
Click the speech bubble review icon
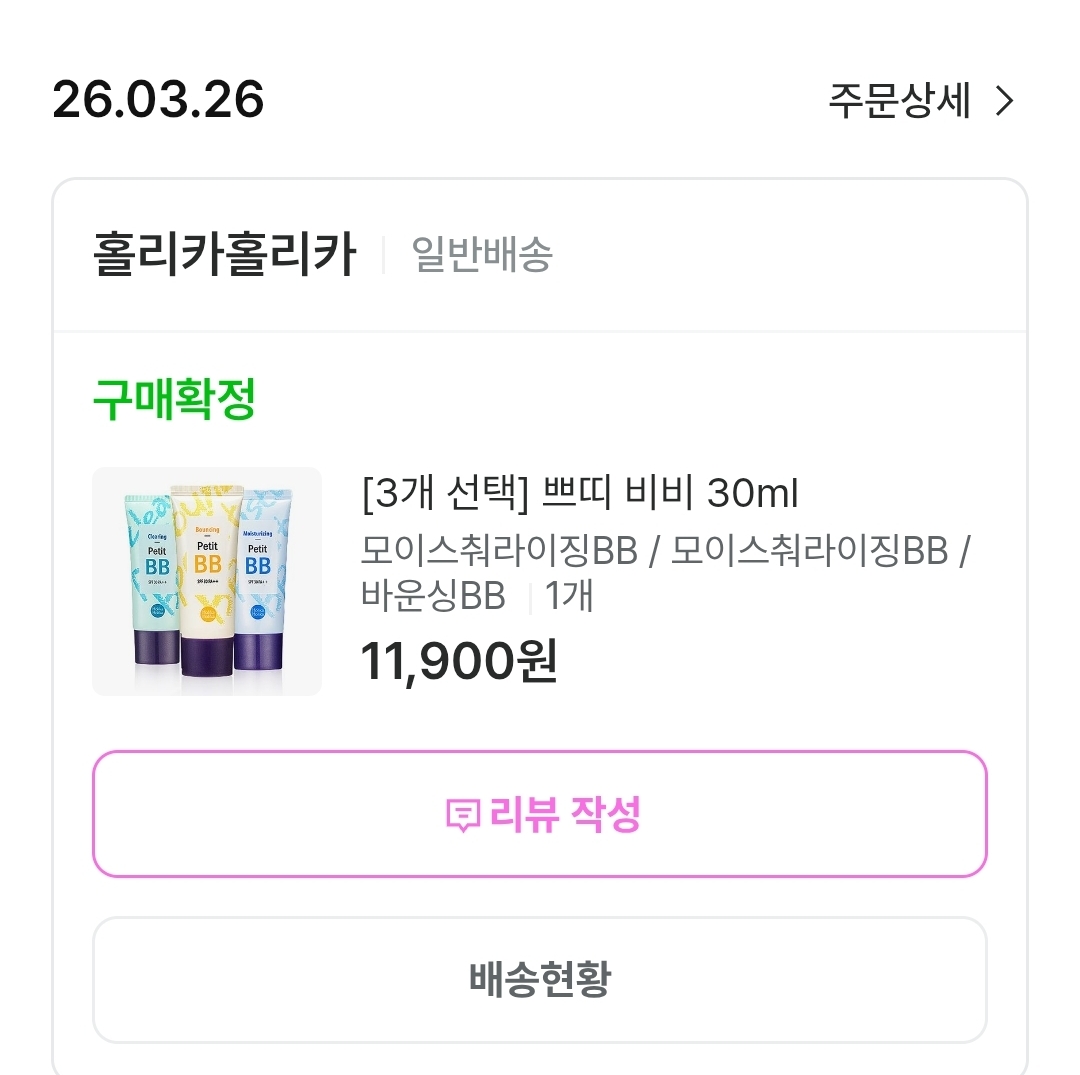(x=462, y=815)
